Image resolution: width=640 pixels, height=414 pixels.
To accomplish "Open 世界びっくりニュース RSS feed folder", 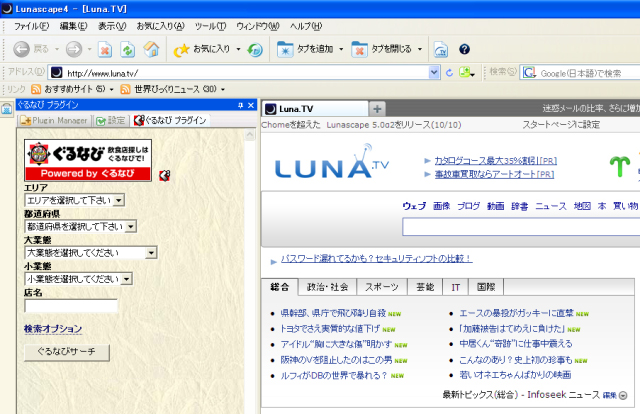I will click(x=173, y=89).
